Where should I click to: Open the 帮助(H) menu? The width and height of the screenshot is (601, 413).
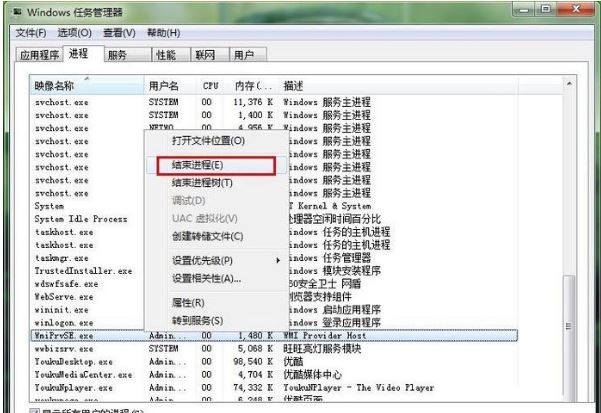(164, 33)
